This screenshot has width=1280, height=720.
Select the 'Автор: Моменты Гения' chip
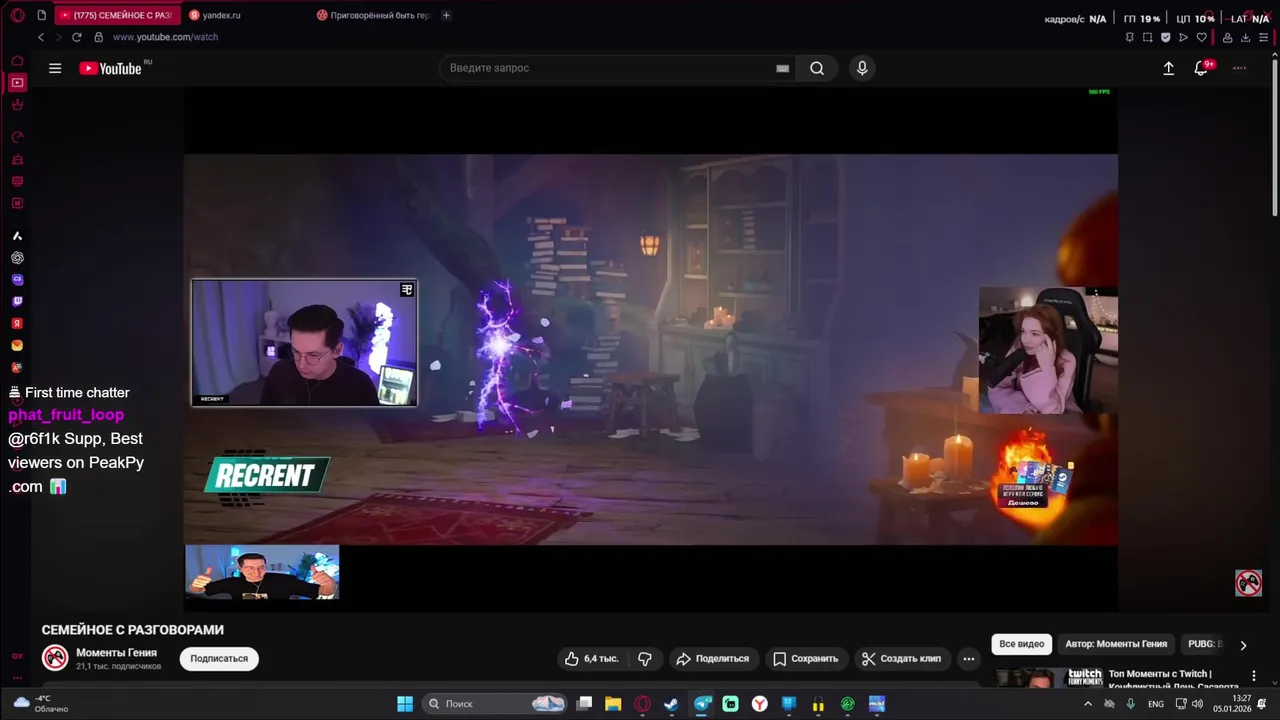click(x=1116, y=644)
